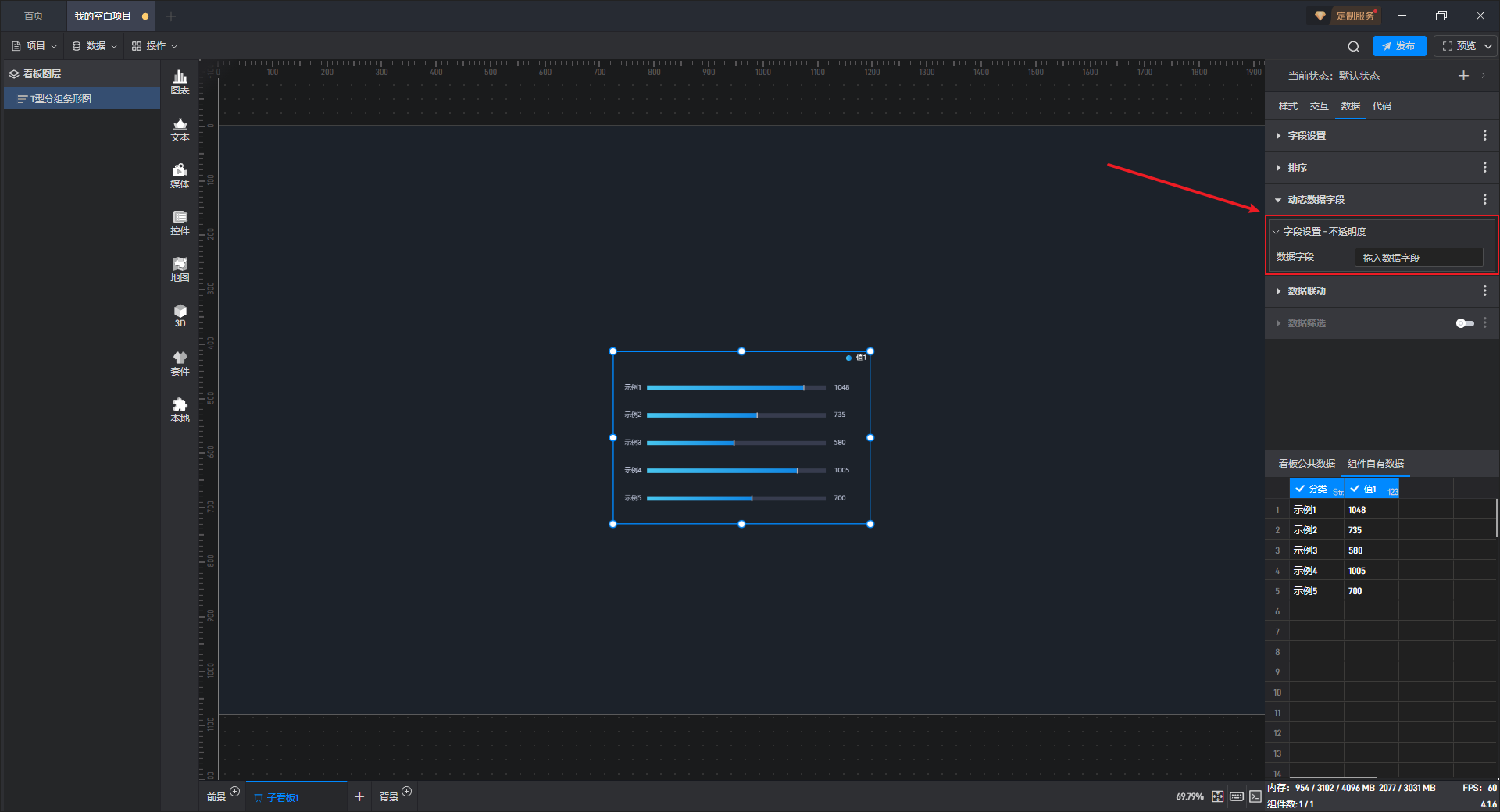Click the 预览 preview button
1500x812 pixels.
(x=1459, y=46)
